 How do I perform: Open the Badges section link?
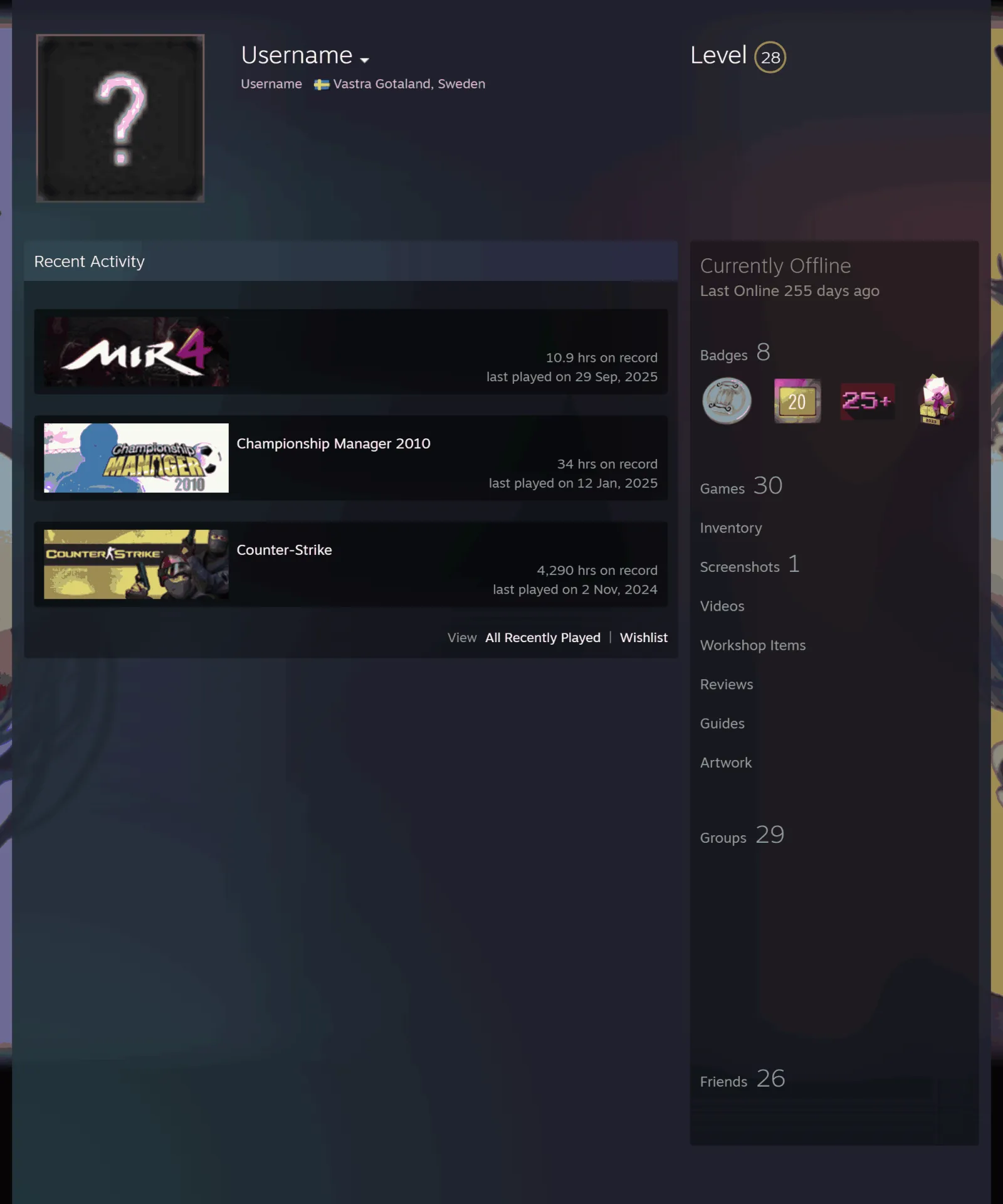pos(735,353)
